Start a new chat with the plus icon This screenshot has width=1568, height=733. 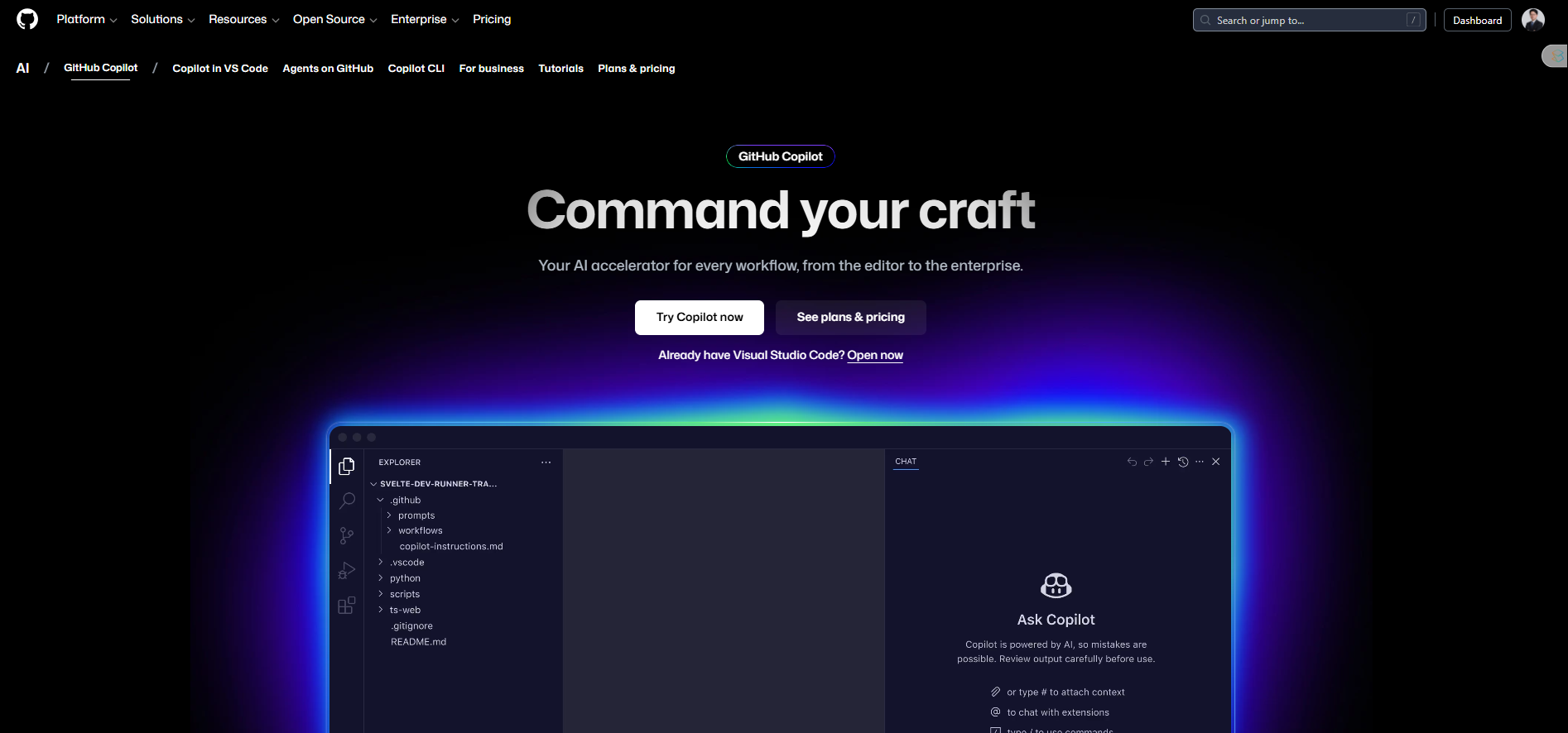(x=1166, y=462)
